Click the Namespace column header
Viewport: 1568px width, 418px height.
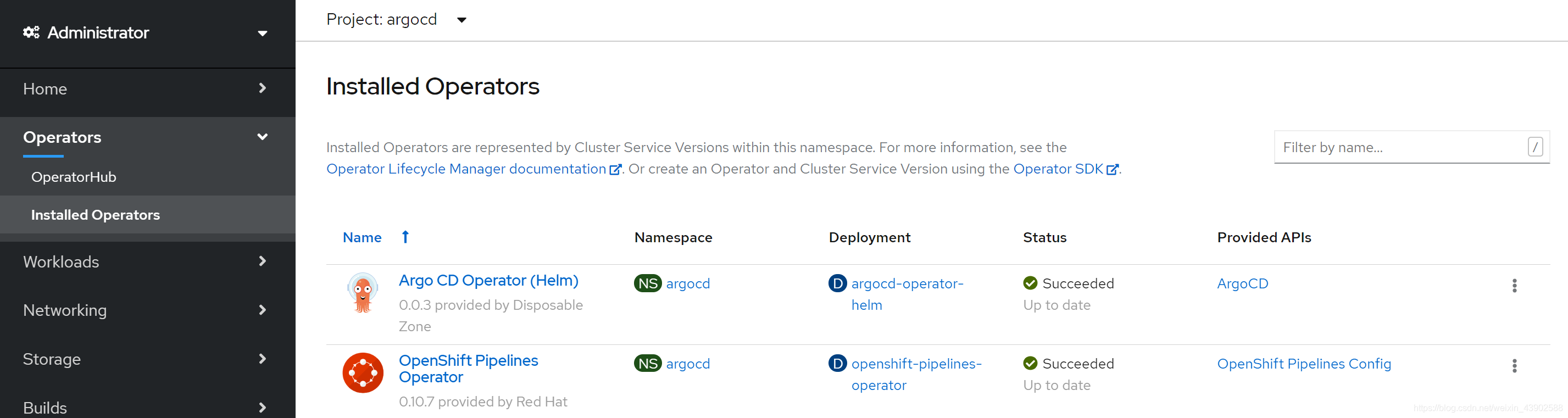pos(673,237)
